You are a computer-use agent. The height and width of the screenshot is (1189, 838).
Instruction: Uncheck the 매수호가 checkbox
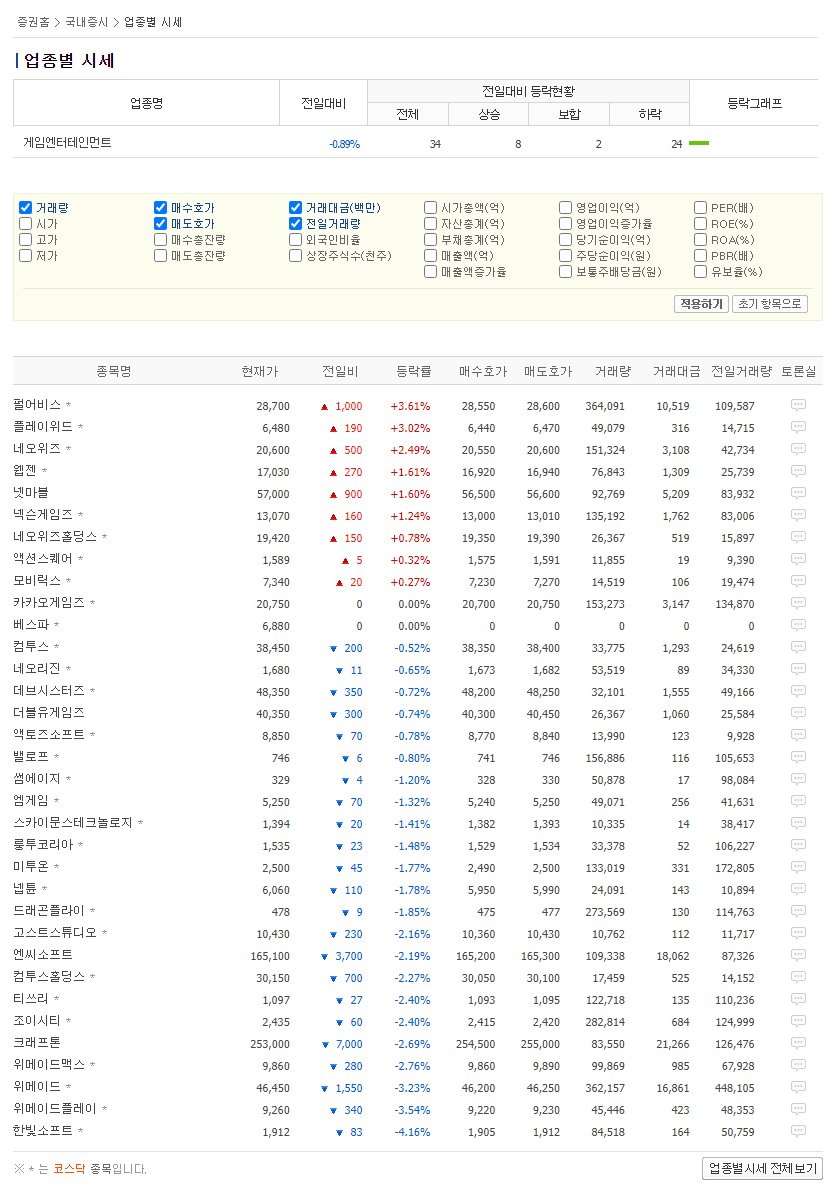point(160,208)
